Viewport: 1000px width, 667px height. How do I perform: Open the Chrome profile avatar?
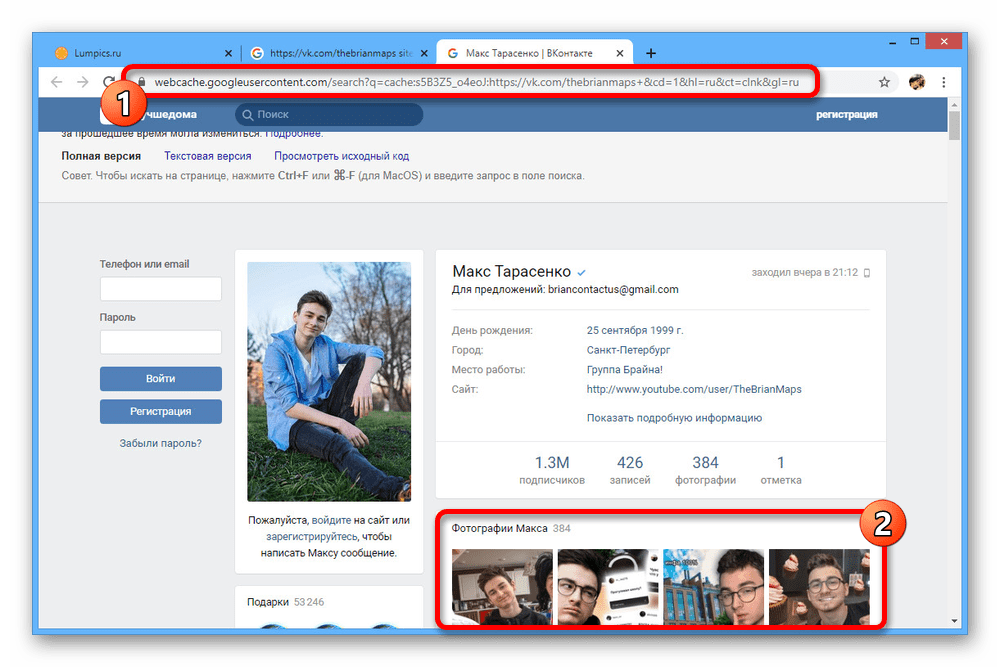click(916, 82)
